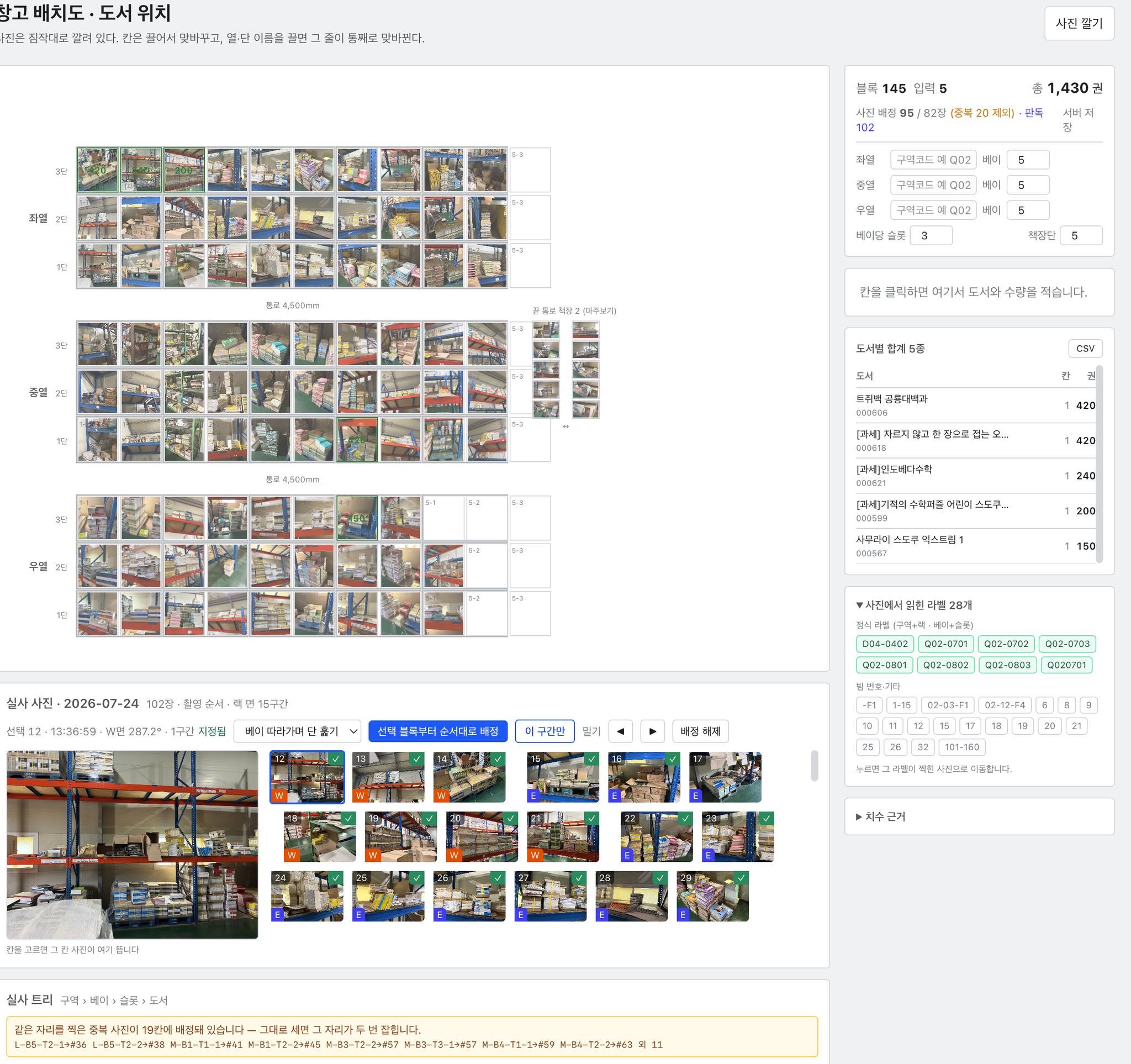
Task: Open the 베이 따라가며 단 훑기 dropdown
Action: coord(298,731)
